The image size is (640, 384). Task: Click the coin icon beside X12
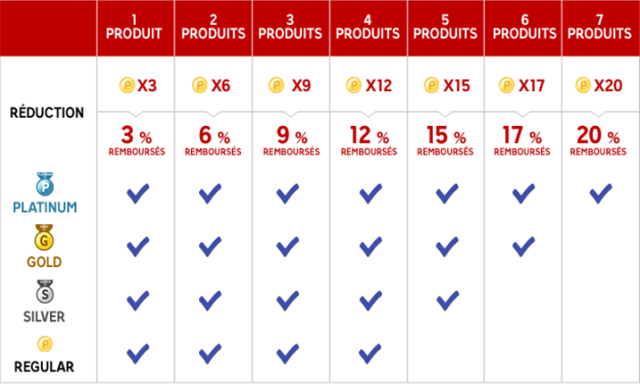[x=353, y=85]
